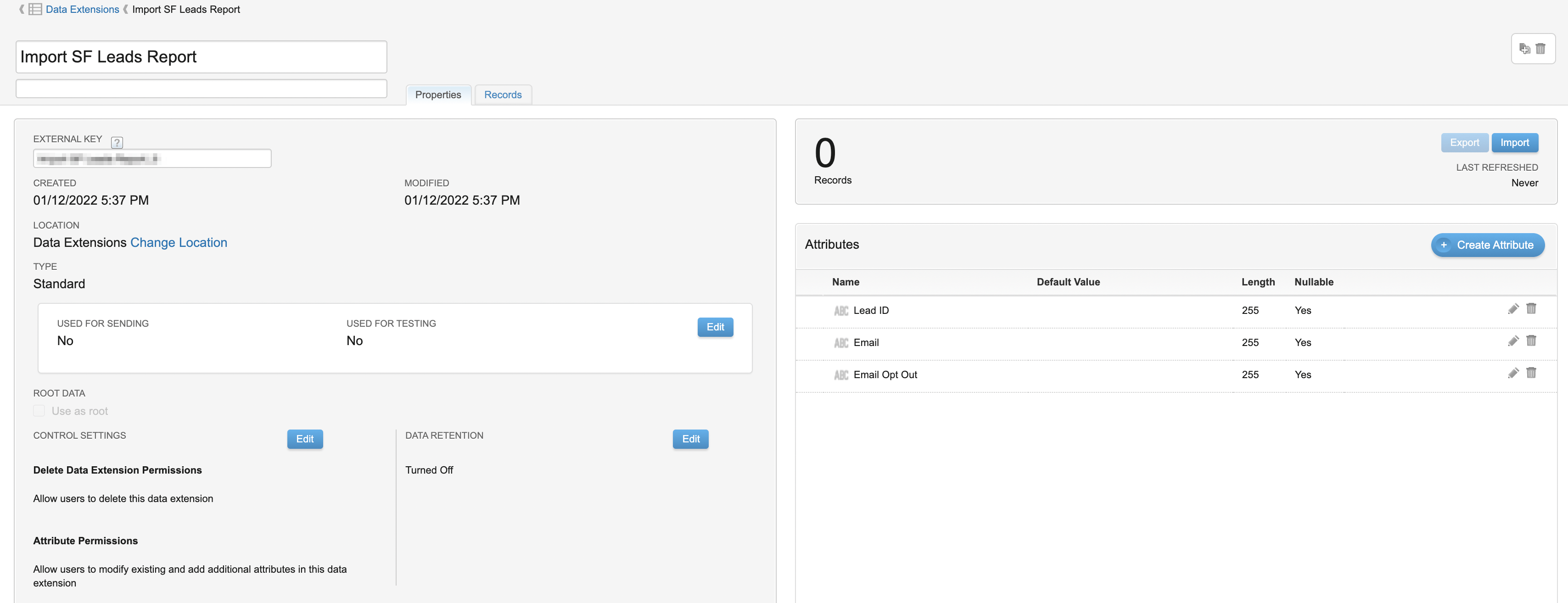Screen dimensions: 1568x603
Task: Click the Change Location link
Action: tap(179, 242)
